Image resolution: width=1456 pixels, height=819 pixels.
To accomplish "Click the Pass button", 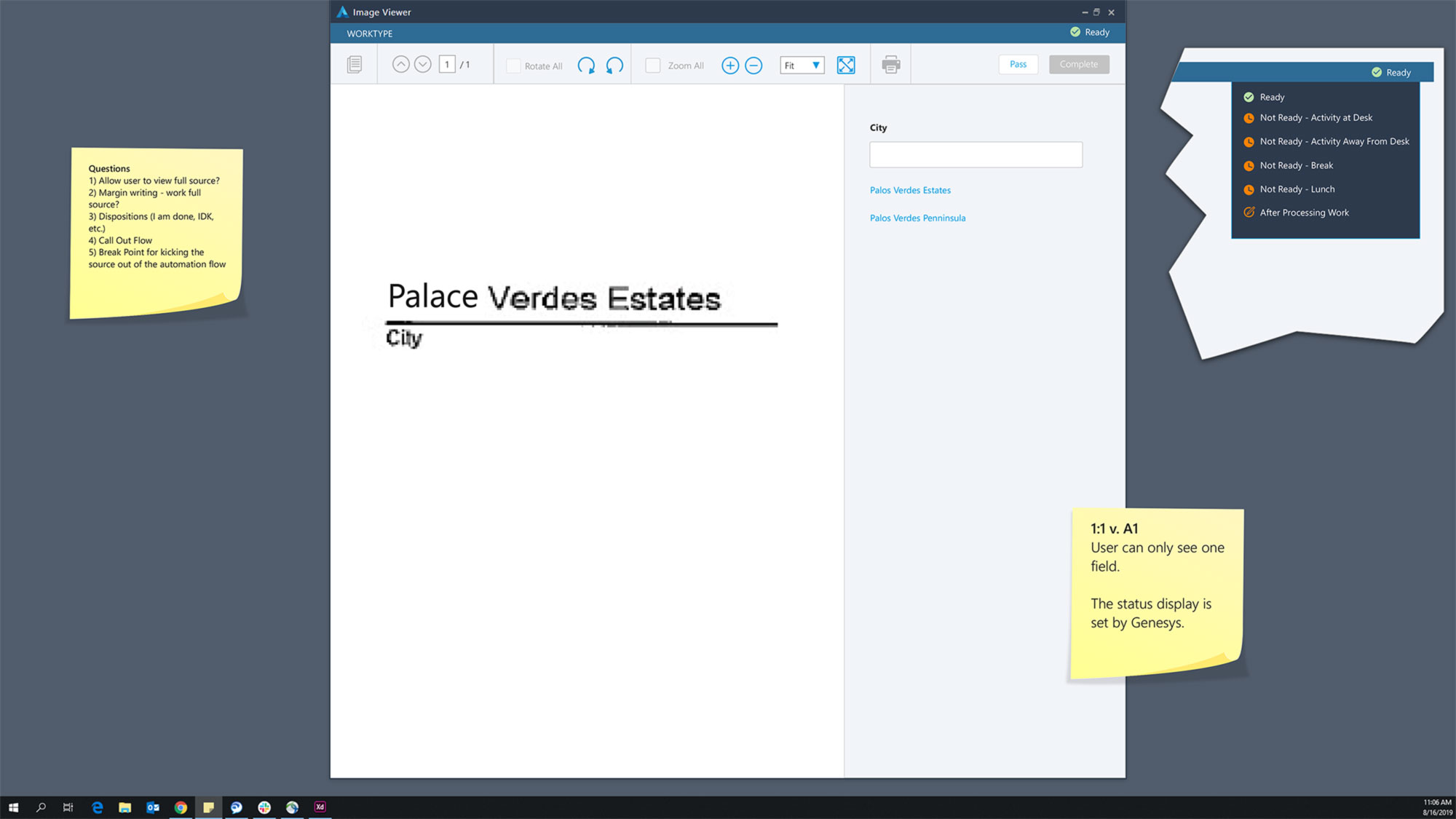I will click(1018, 64).
